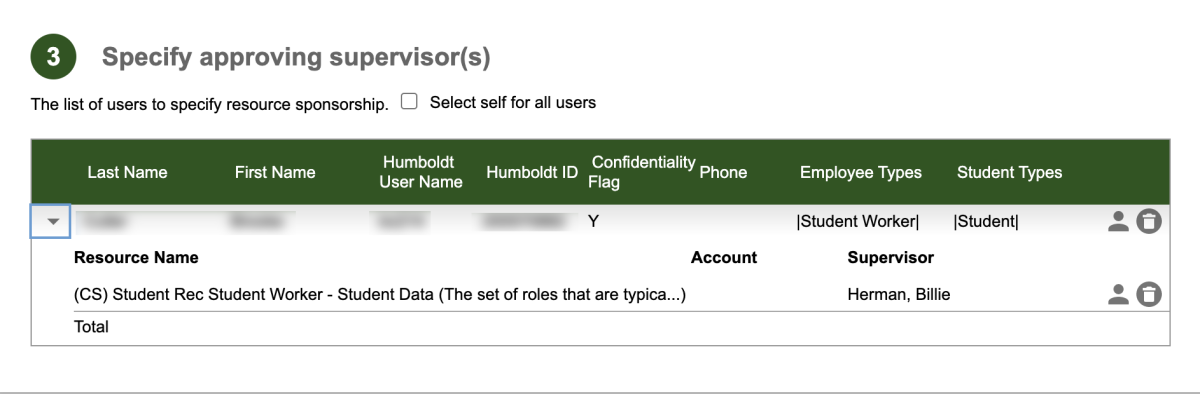Click the Phone column header
Viewport: 1200px width, 394px height.
(x=723, y=172)
